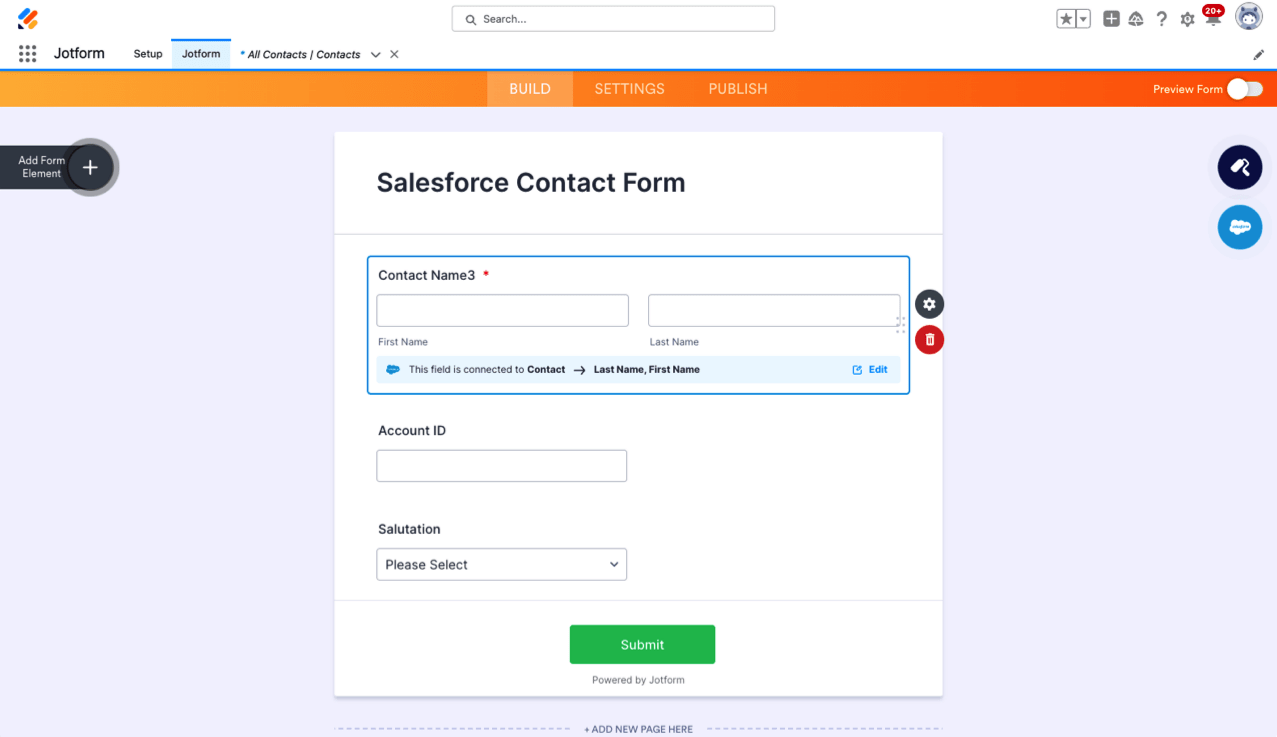Viewport: 1277px width, 737px height.
Task: Close the All Contacts tab
Action: 394,55
